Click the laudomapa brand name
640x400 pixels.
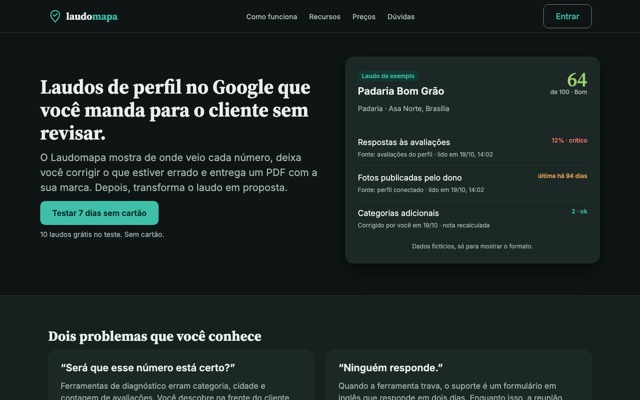pyautogui.click(x=92, y=17)
